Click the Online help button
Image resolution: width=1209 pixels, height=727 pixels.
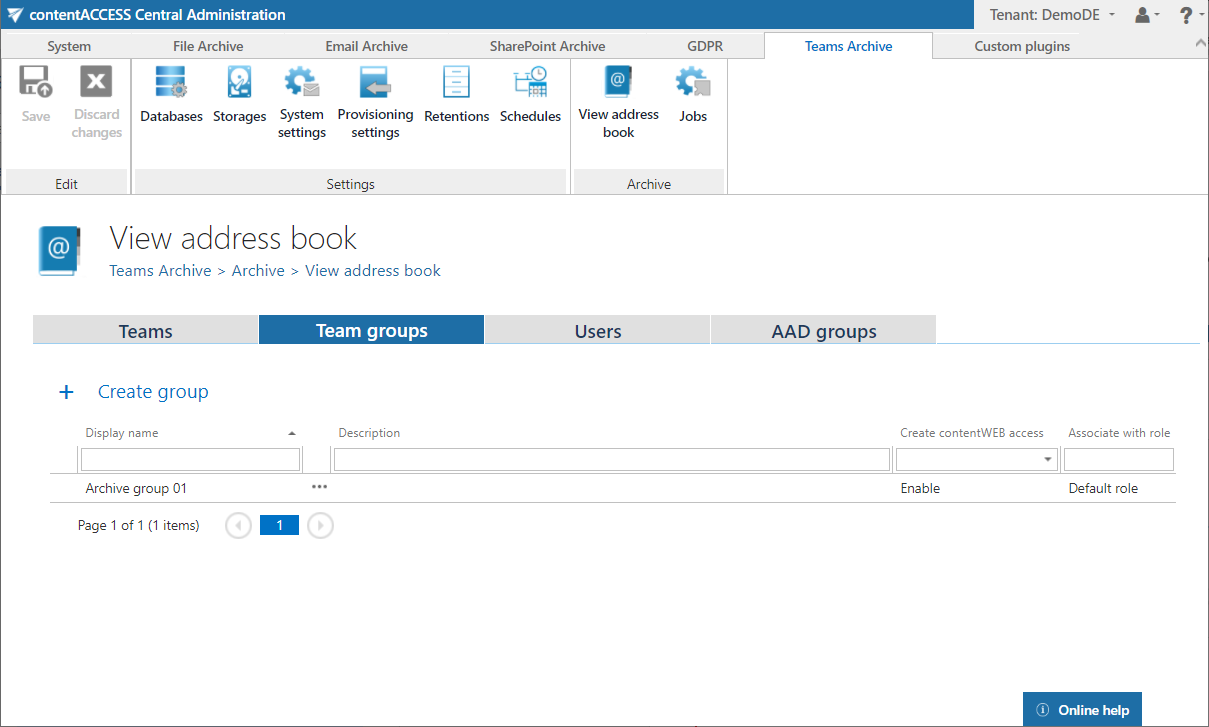pos(1082,710)
